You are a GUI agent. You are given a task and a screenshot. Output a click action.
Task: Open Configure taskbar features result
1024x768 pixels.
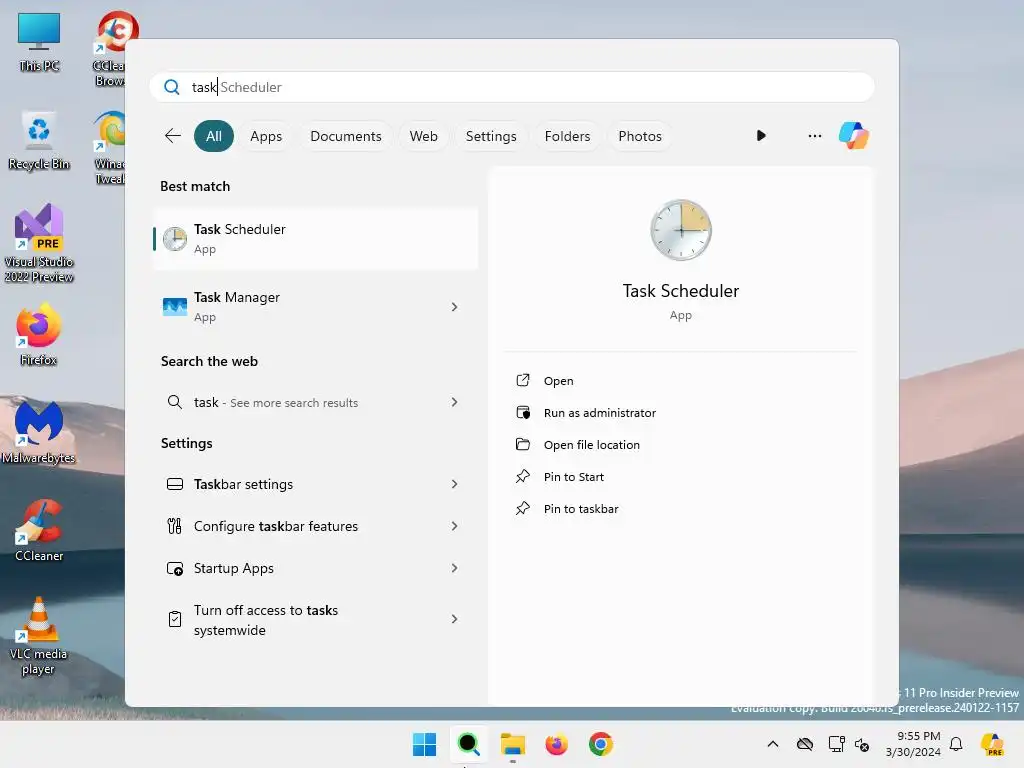pos(315,526)
